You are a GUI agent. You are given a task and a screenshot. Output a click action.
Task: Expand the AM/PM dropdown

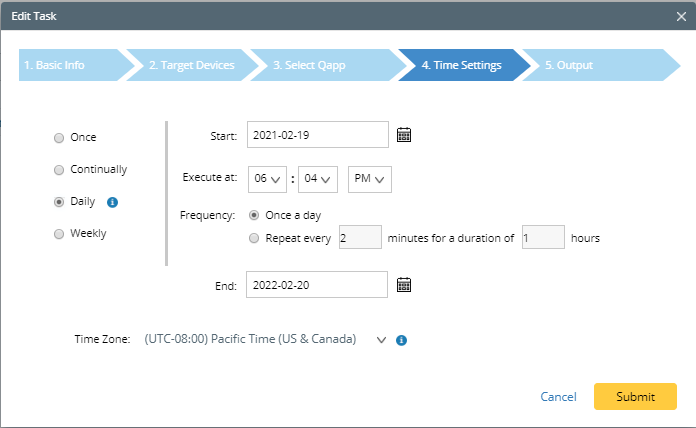click(x=369, y=179)
